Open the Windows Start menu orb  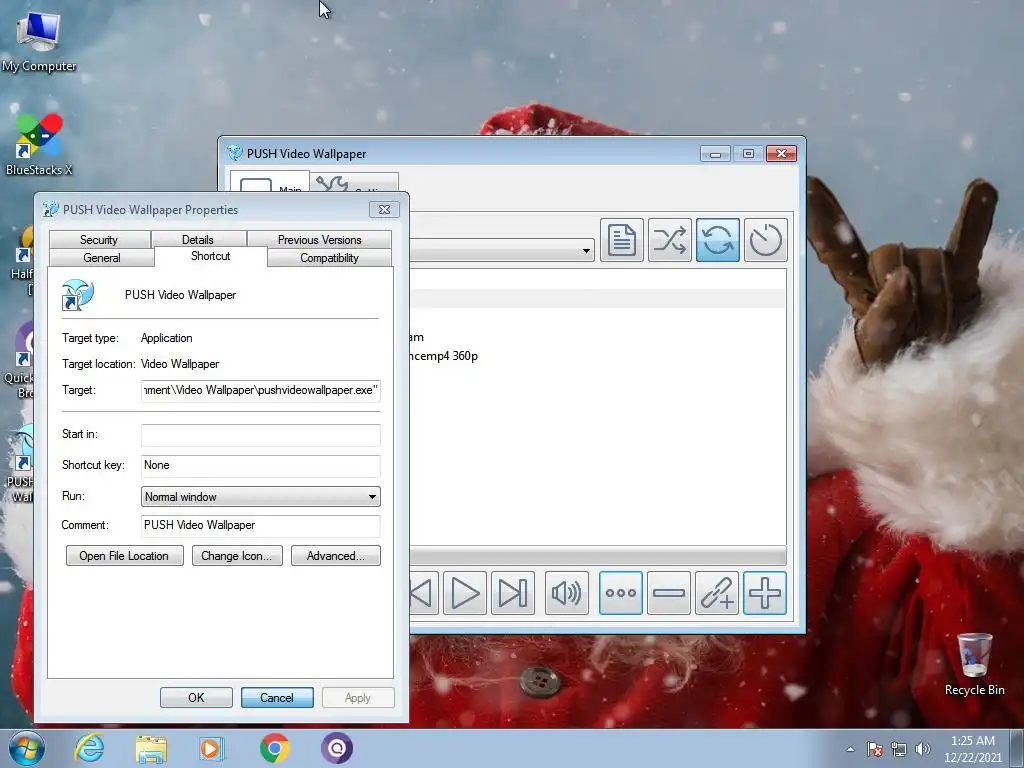(x=27, y=748)
